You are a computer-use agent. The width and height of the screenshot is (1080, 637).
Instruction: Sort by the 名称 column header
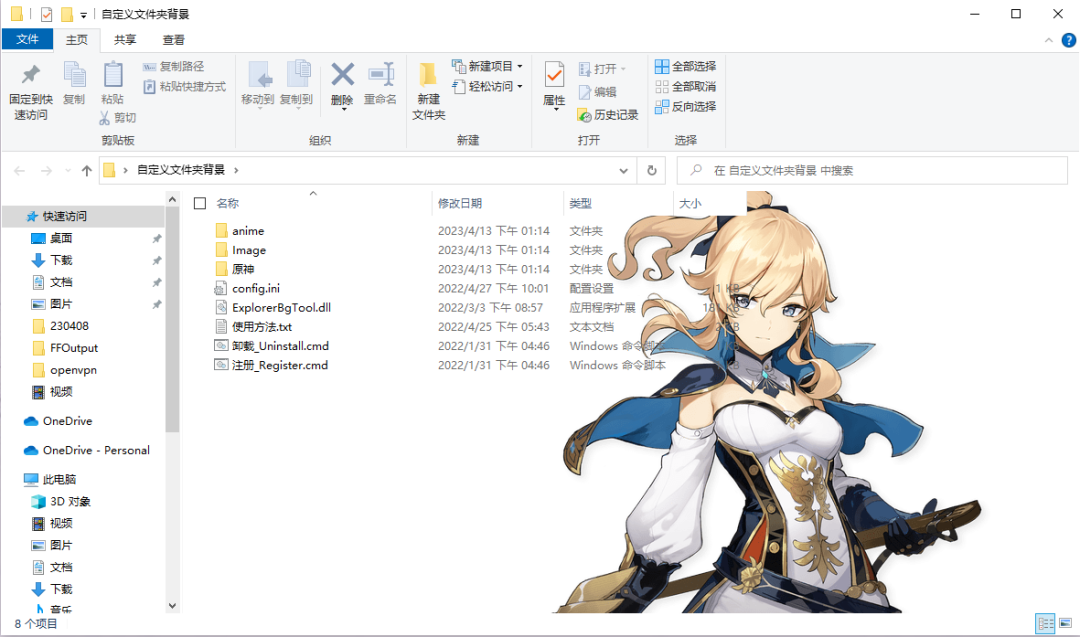coord(227,203)
